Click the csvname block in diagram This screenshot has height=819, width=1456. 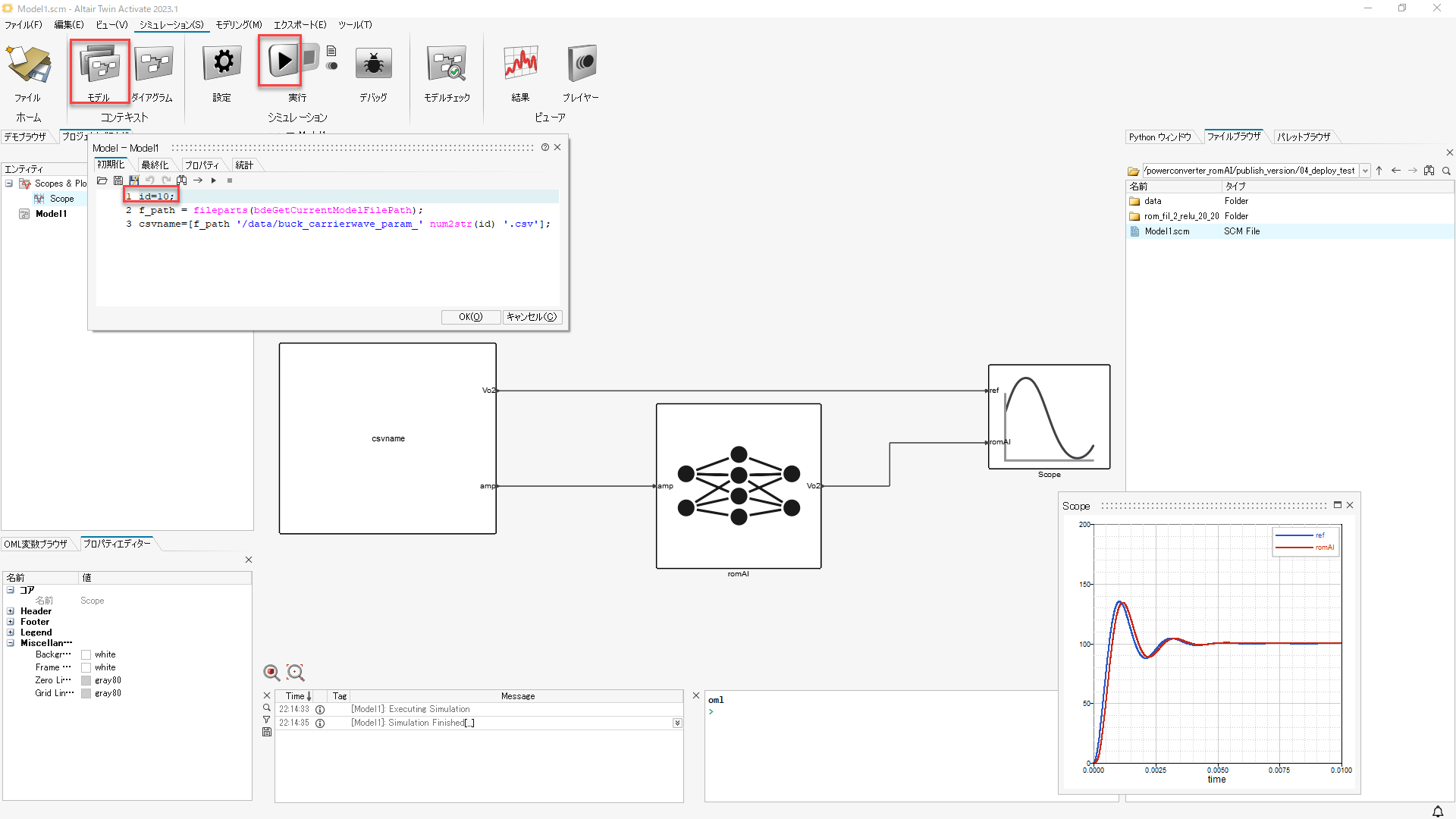[388, 438]
